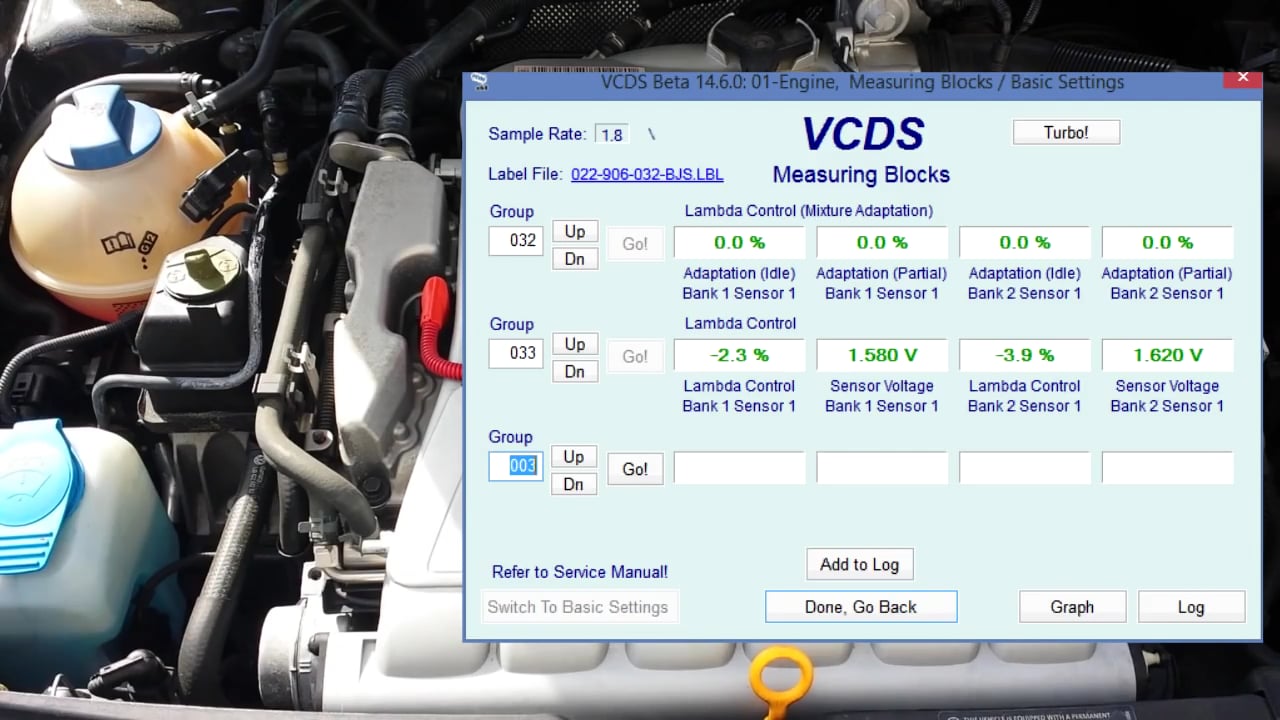Click the Log button
The width and height of the screenshot is (1280, 720).
click(x=1191, y=607)
